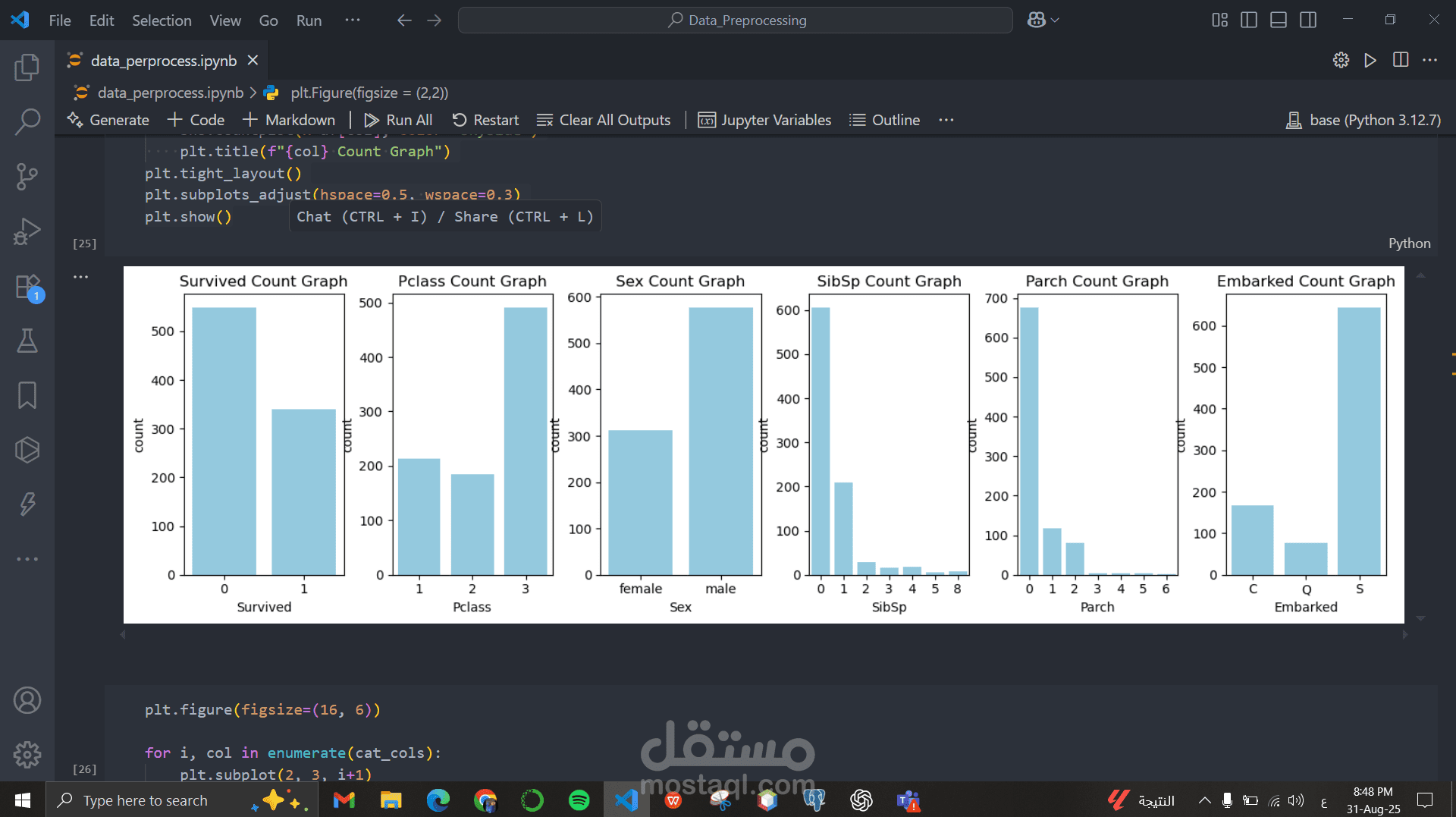Go forward using the navigation arrow
The image size is (1456, 817).
tap(434, 20)
